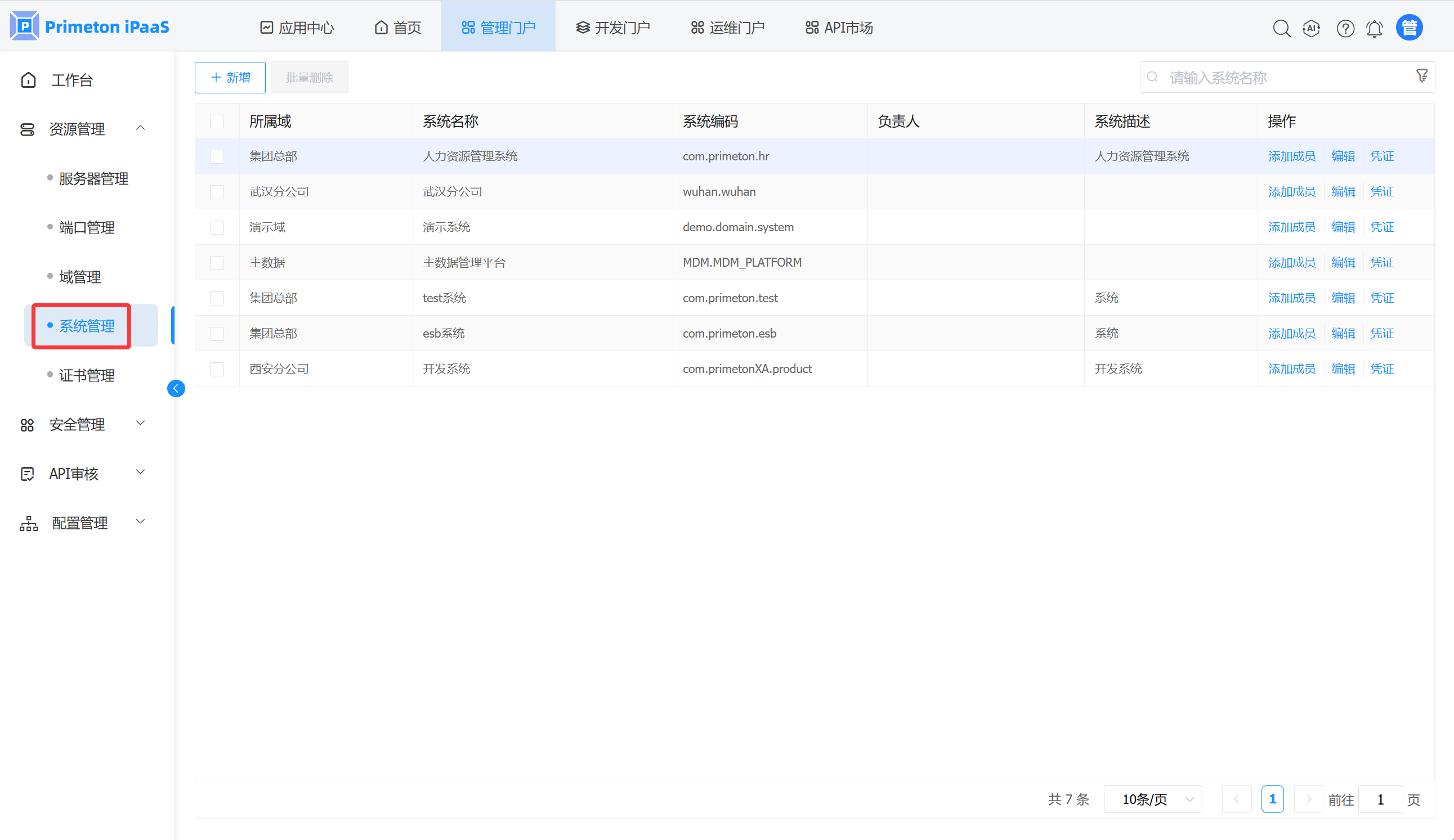Open the notification bell icon
The height and width of the screenshot is (840, 1454).
1375,28
